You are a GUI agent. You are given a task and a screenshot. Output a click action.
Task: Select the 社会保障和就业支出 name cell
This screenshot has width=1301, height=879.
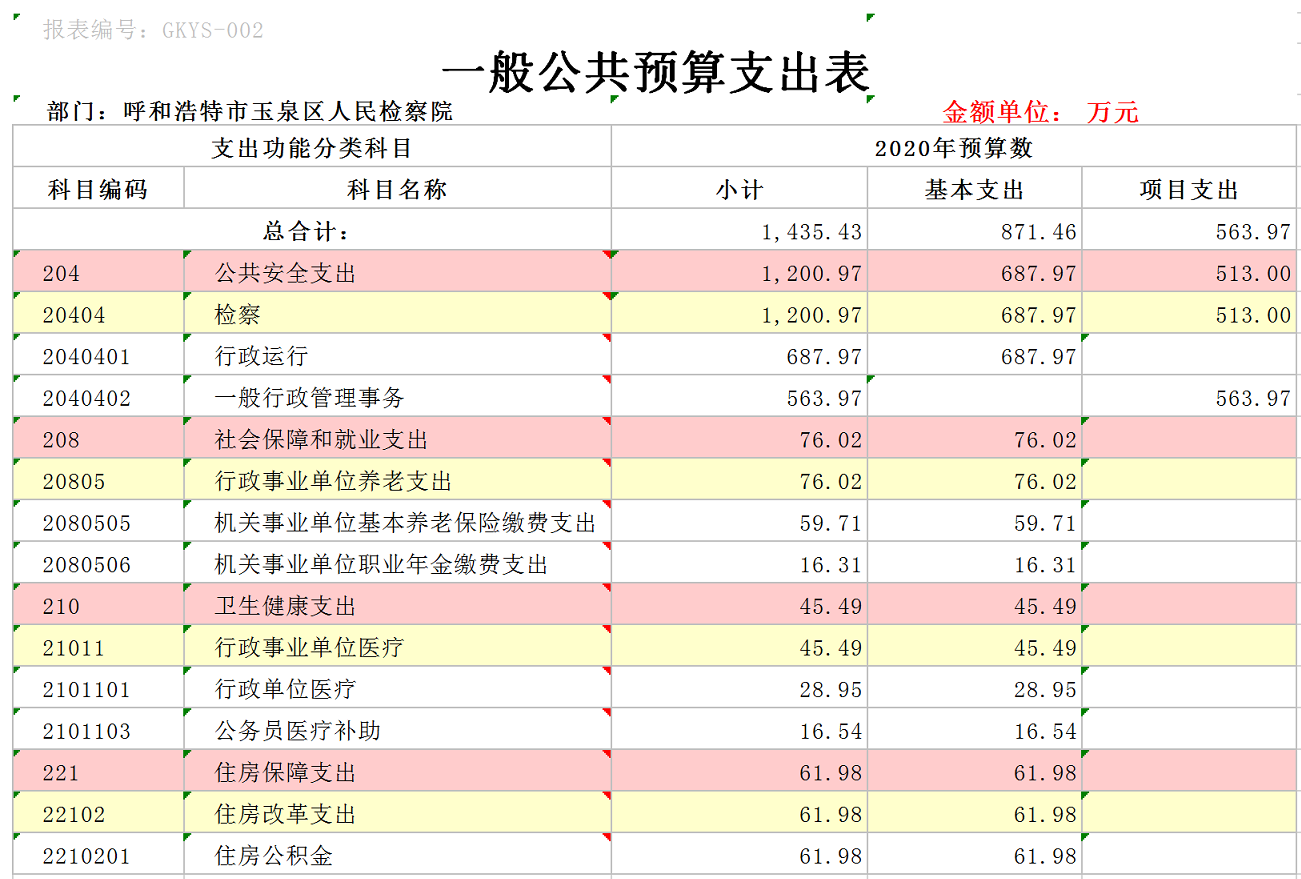[398, 439]
